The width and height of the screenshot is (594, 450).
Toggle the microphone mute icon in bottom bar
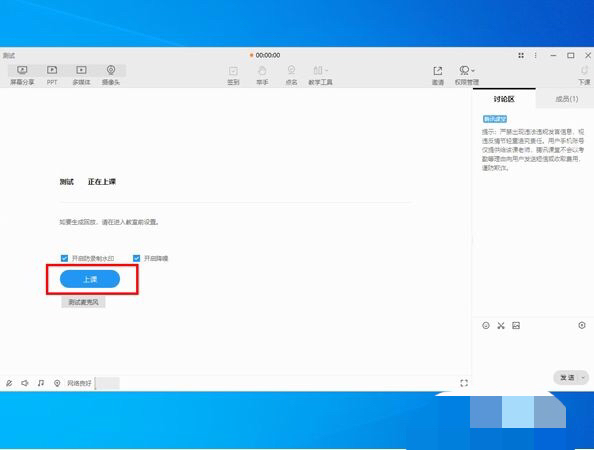[9, 383]
